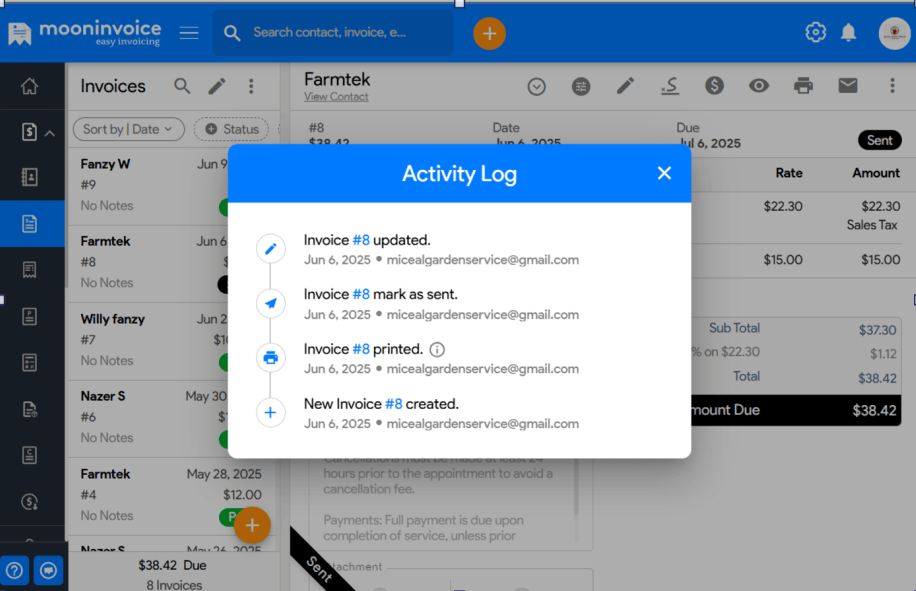Click the orange plus button in top bar
Image resolution: width=916 pixels, height=591 pixels.
coord(489,34)
